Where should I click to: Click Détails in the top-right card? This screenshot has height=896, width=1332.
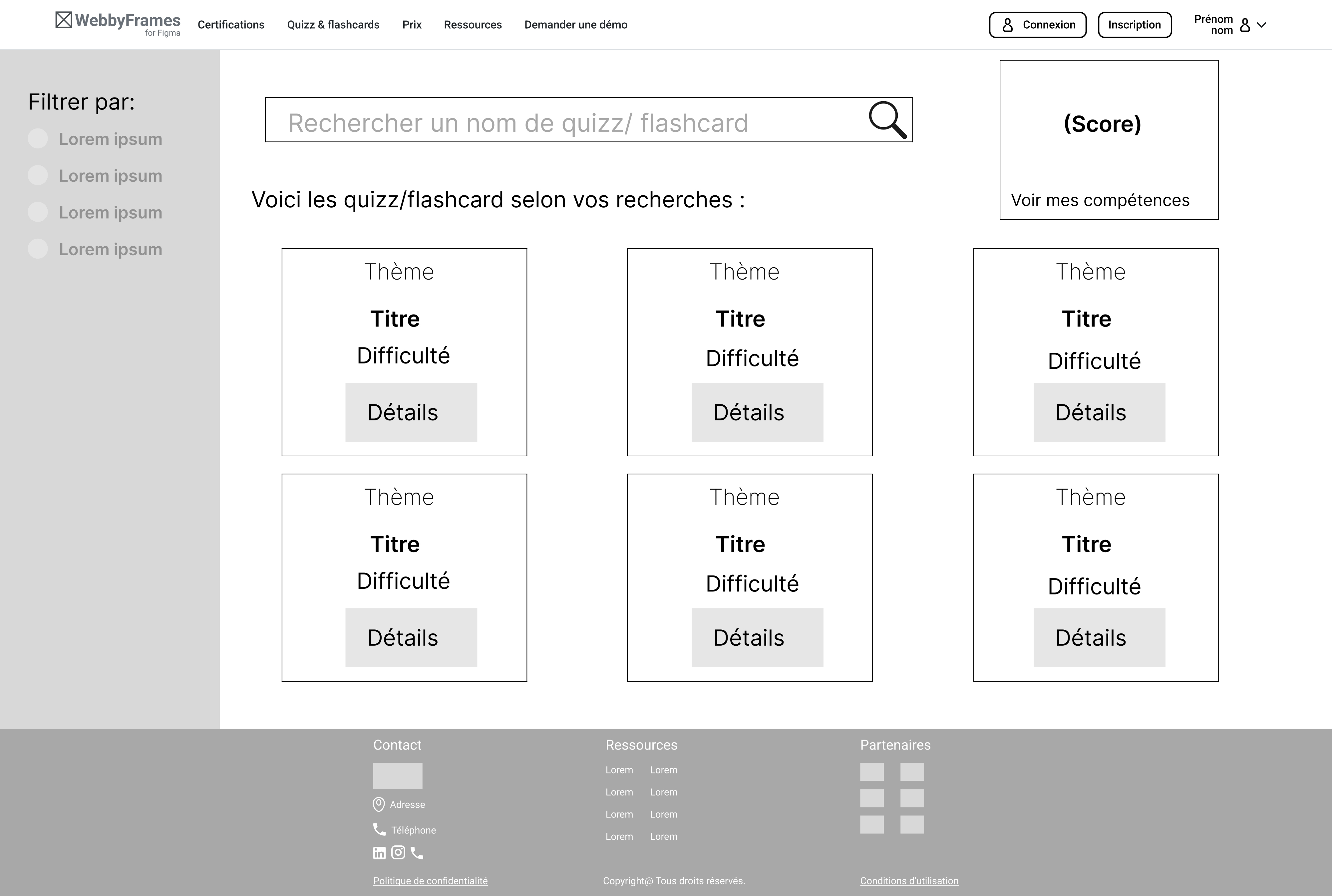pos(1099,412)
